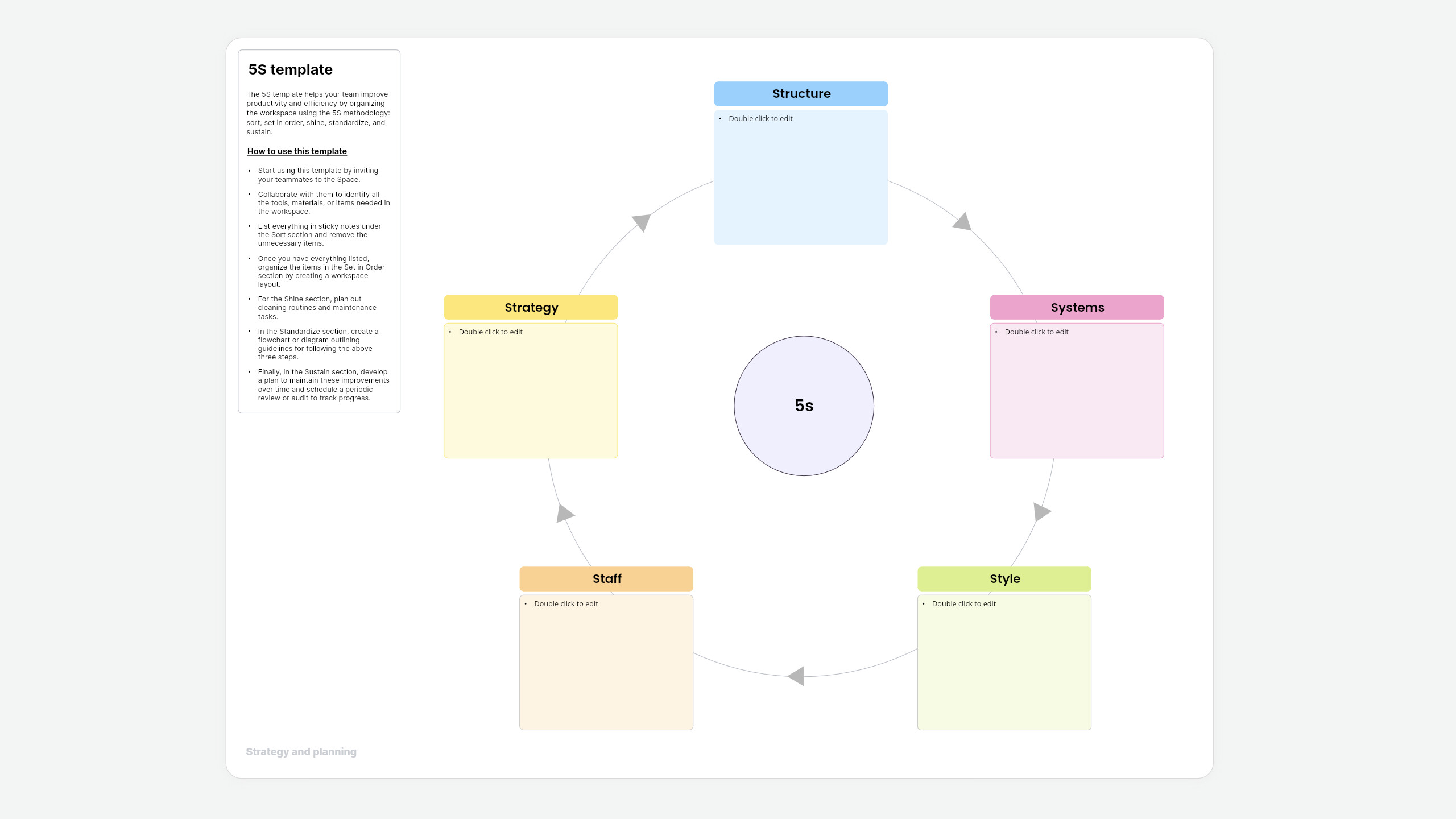The width and height of the screenshot is (1456, 819).
Task: Click the arrowhead between Staff and Strategy
Action: coord(564,513)
